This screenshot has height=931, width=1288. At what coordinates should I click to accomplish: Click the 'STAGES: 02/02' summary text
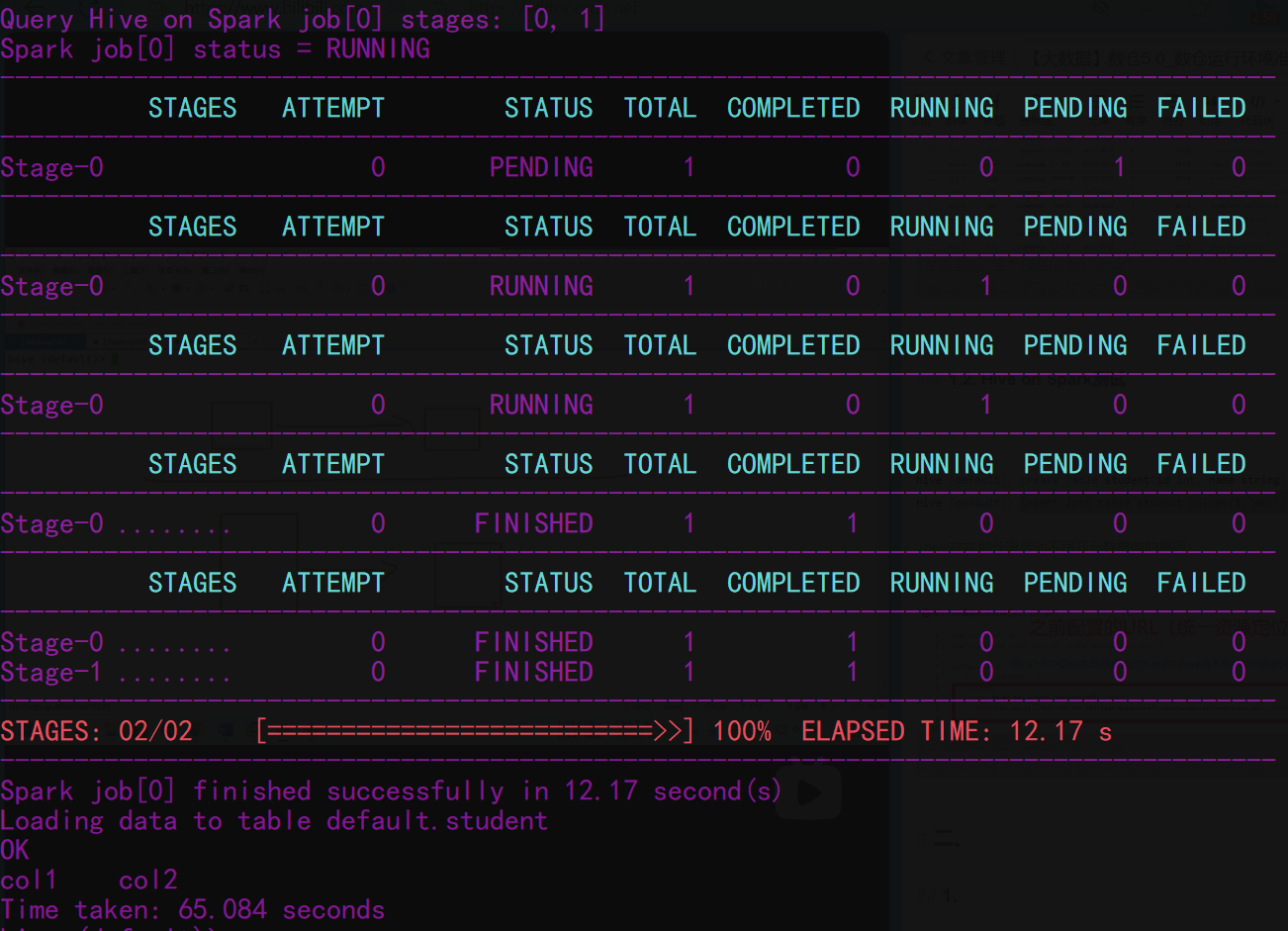point(96,731)
